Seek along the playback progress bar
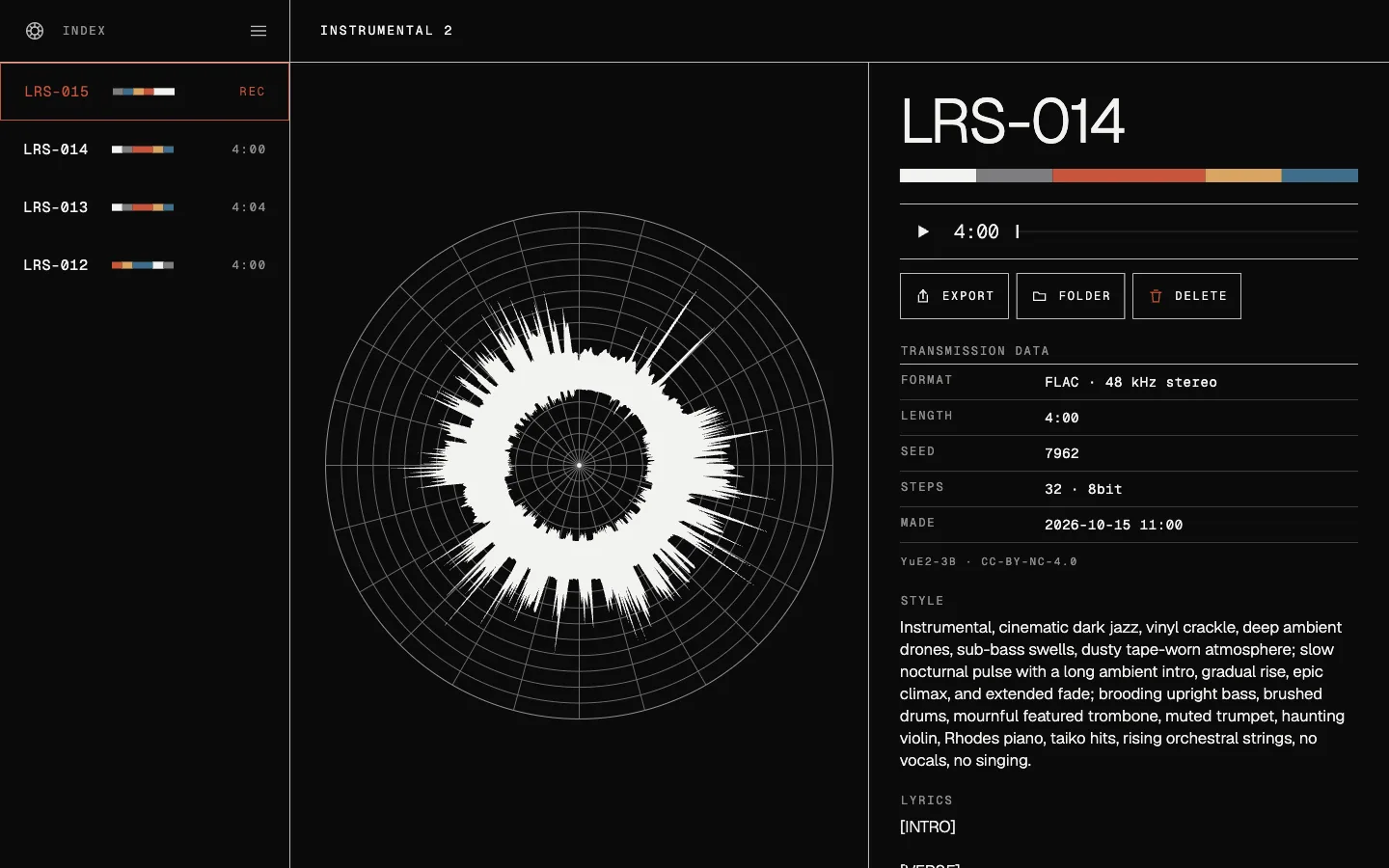The height and width of the screenshot is (868, 1389). (1186, 231)
